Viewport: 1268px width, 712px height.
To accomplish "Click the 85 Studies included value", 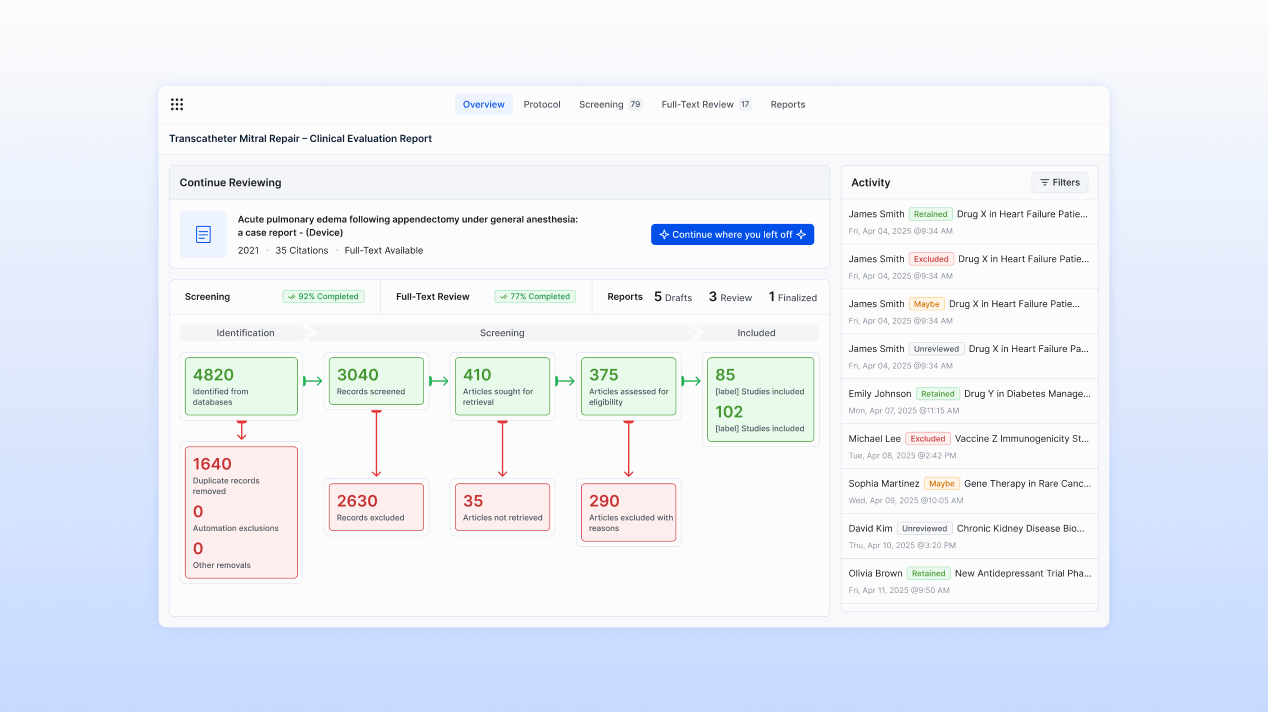I will coord(725,375).
